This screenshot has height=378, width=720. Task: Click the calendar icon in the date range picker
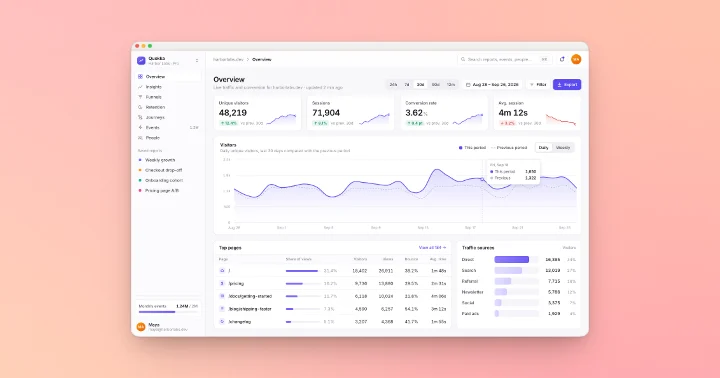(x=468, y=85)
